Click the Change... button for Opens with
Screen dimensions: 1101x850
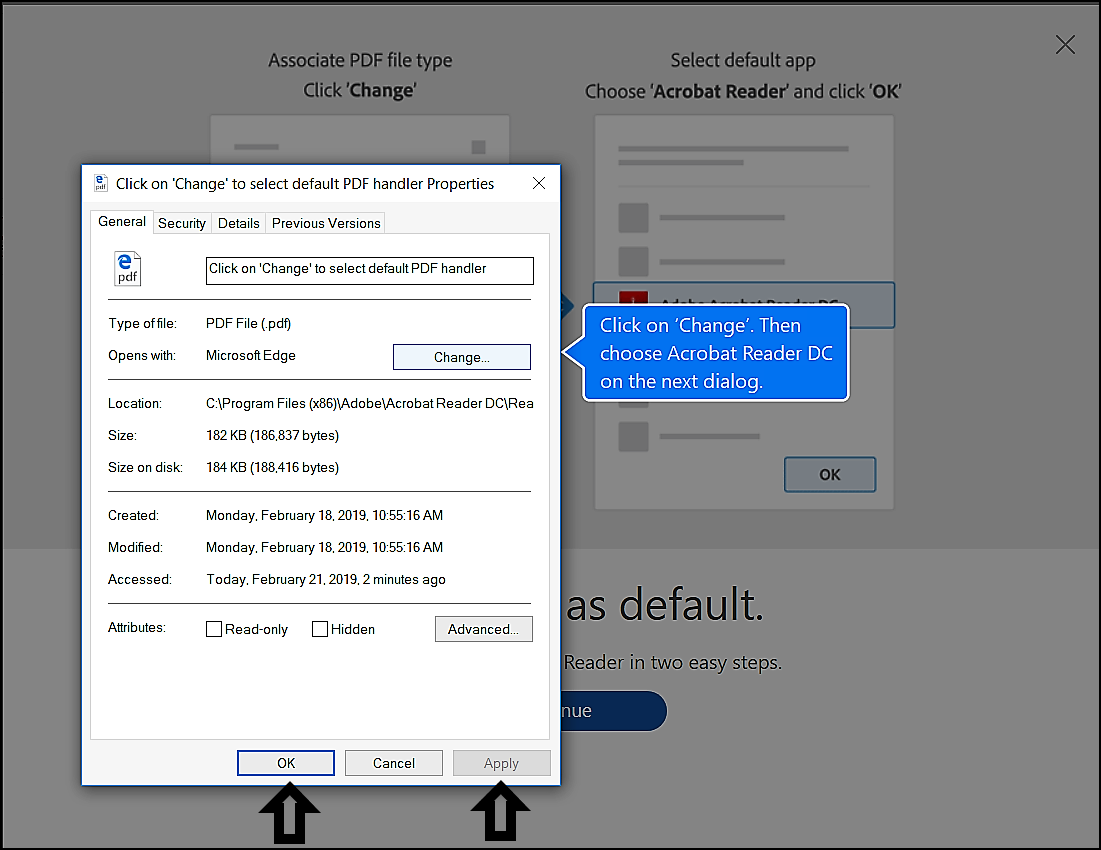coord(461,357)
